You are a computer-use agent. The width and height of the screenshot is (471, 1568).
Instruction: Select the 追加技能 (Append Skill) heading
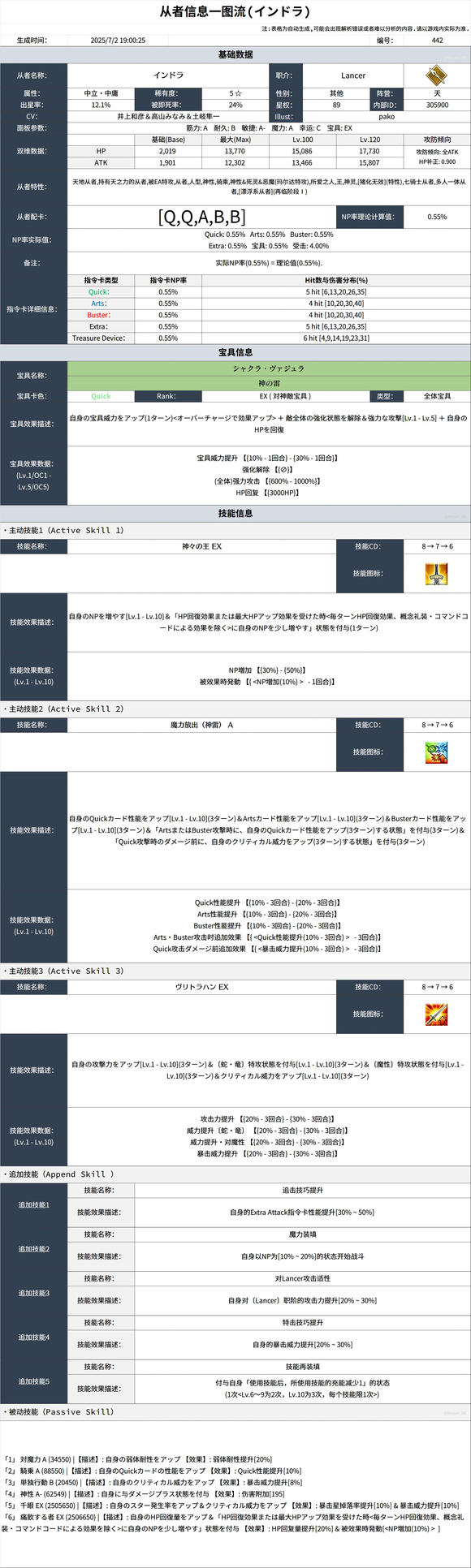tap(58, 1174)
